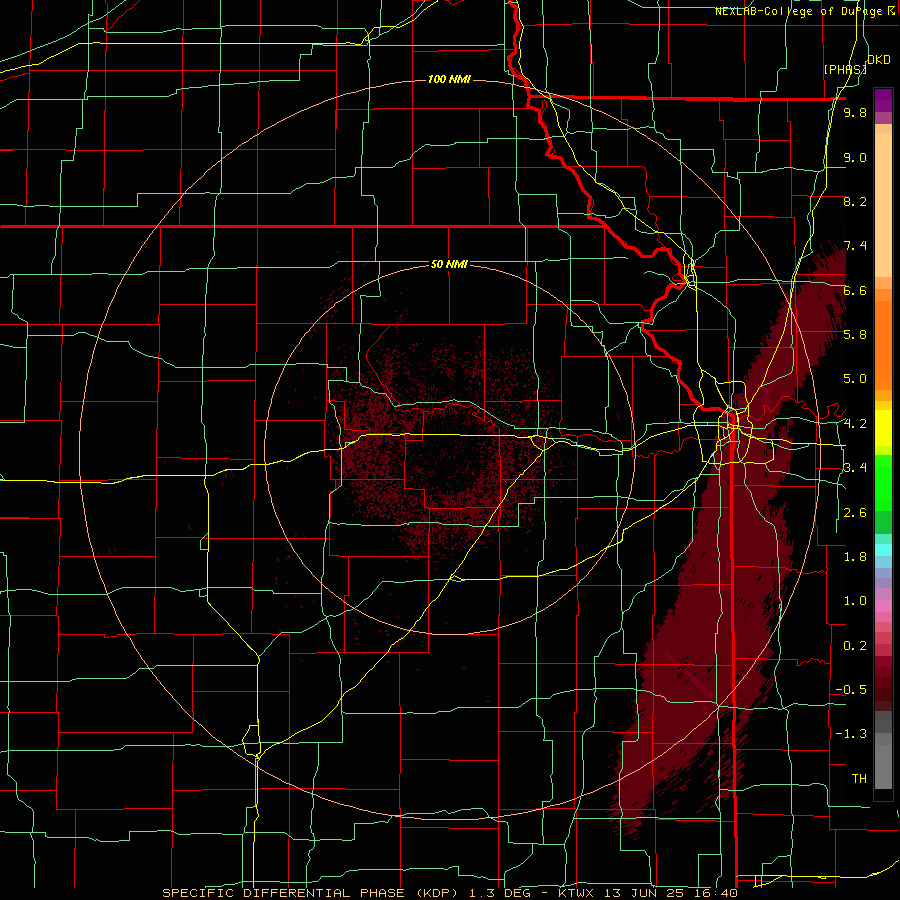The width and height of the screenshot is (900, 900).
Task: Click the 16:40 timestamp in caption
Action: (717, 893)
